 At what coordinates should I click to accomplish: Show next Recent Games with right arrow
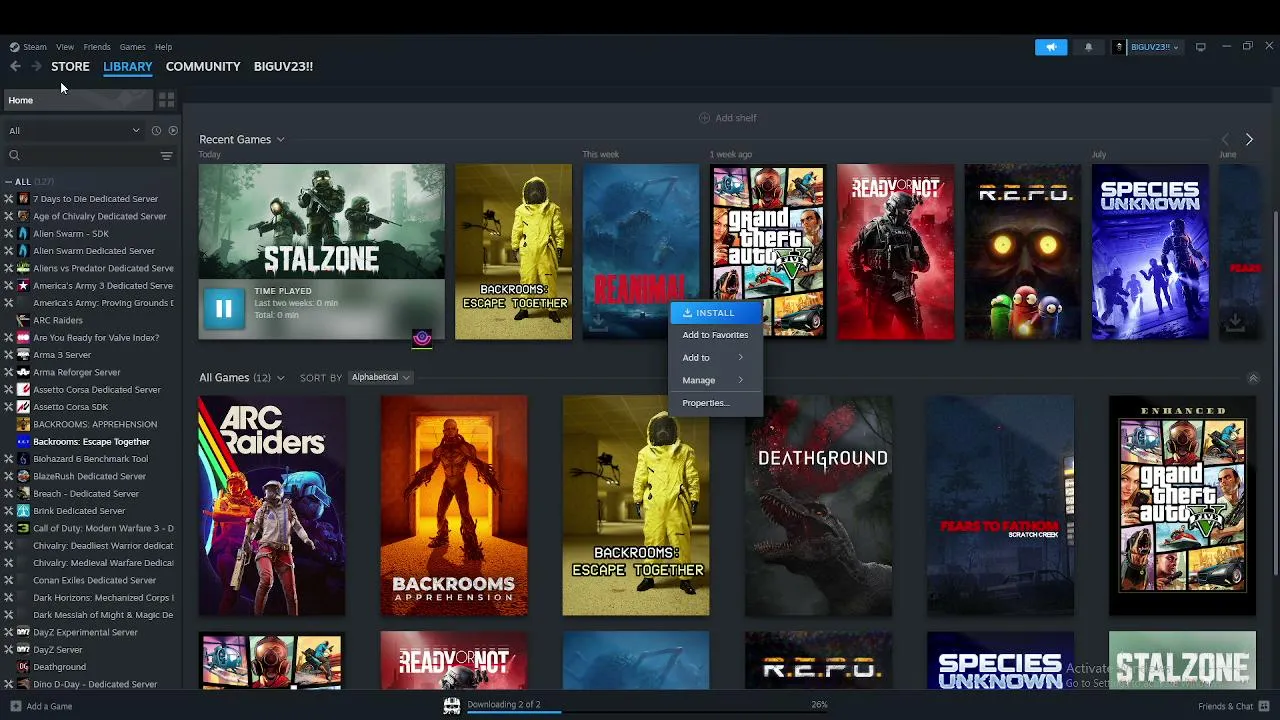1249,140
